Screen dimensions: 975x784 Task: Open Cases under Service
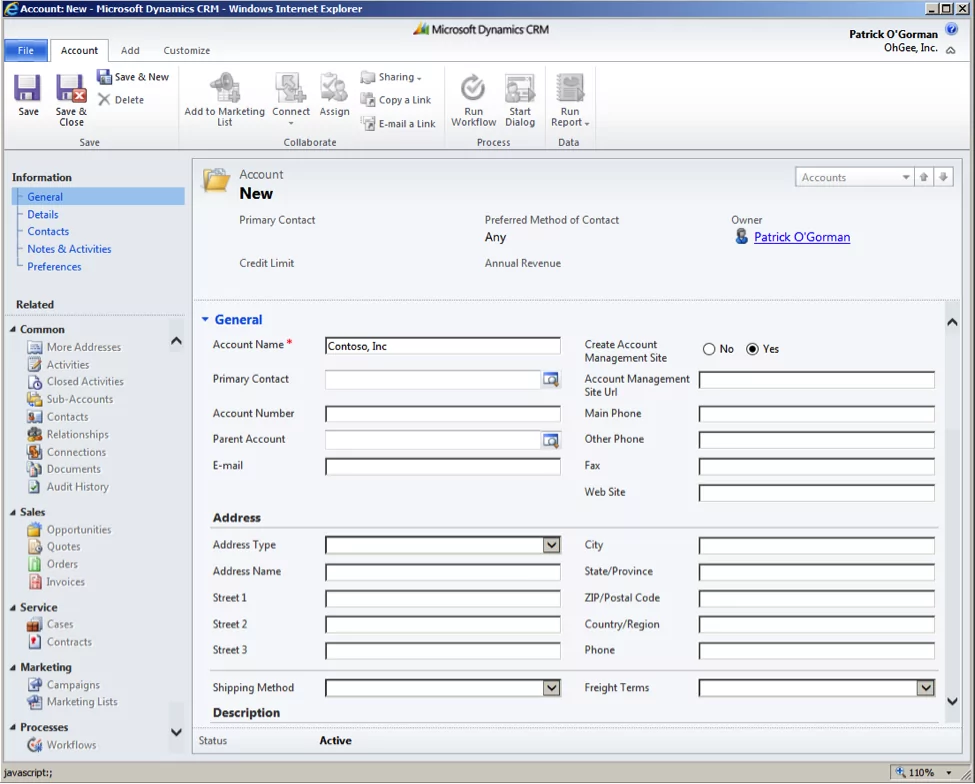(60, 624)
